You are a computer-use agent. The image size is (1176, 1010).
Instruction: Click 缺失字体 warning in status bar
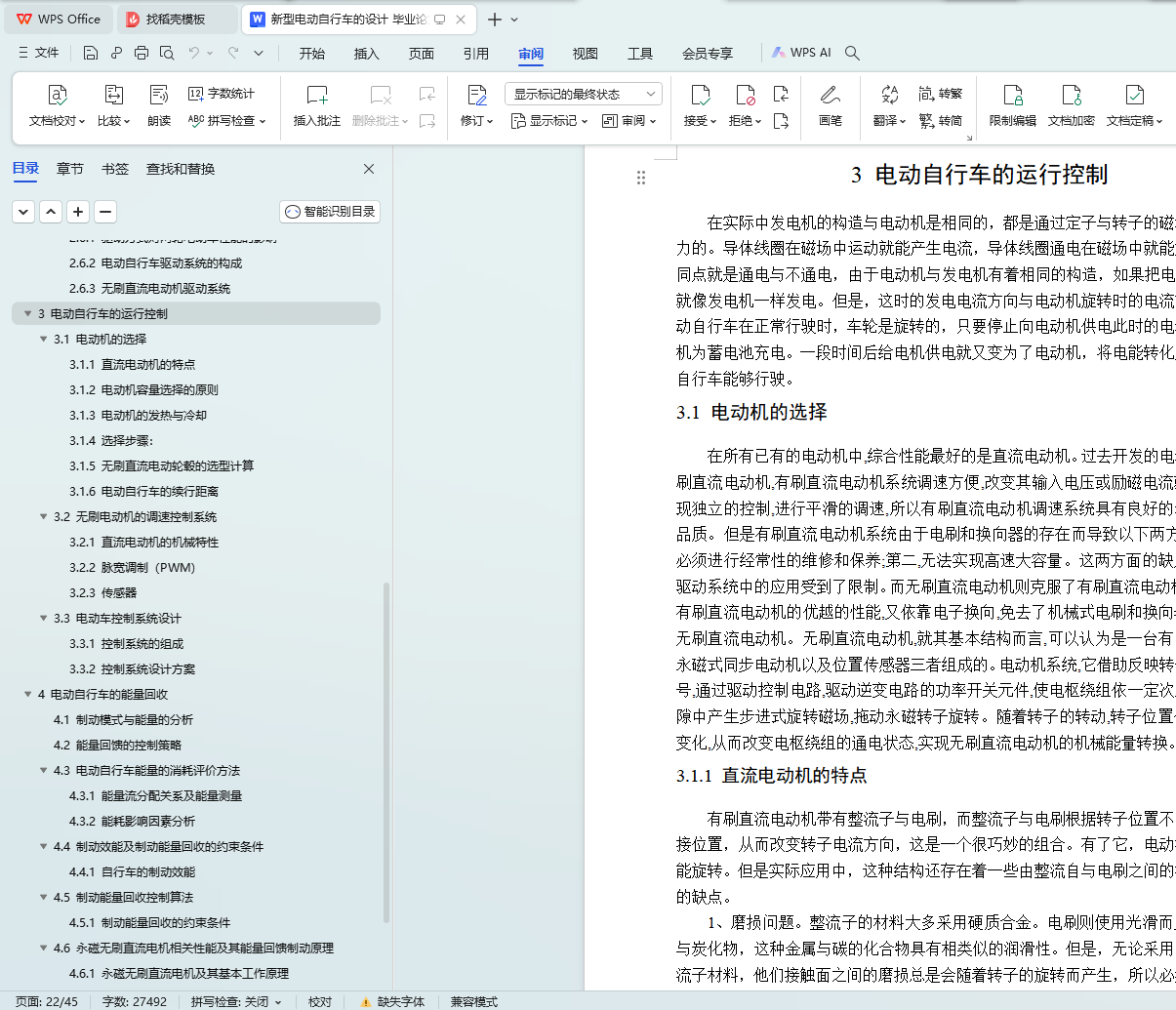392,1001
